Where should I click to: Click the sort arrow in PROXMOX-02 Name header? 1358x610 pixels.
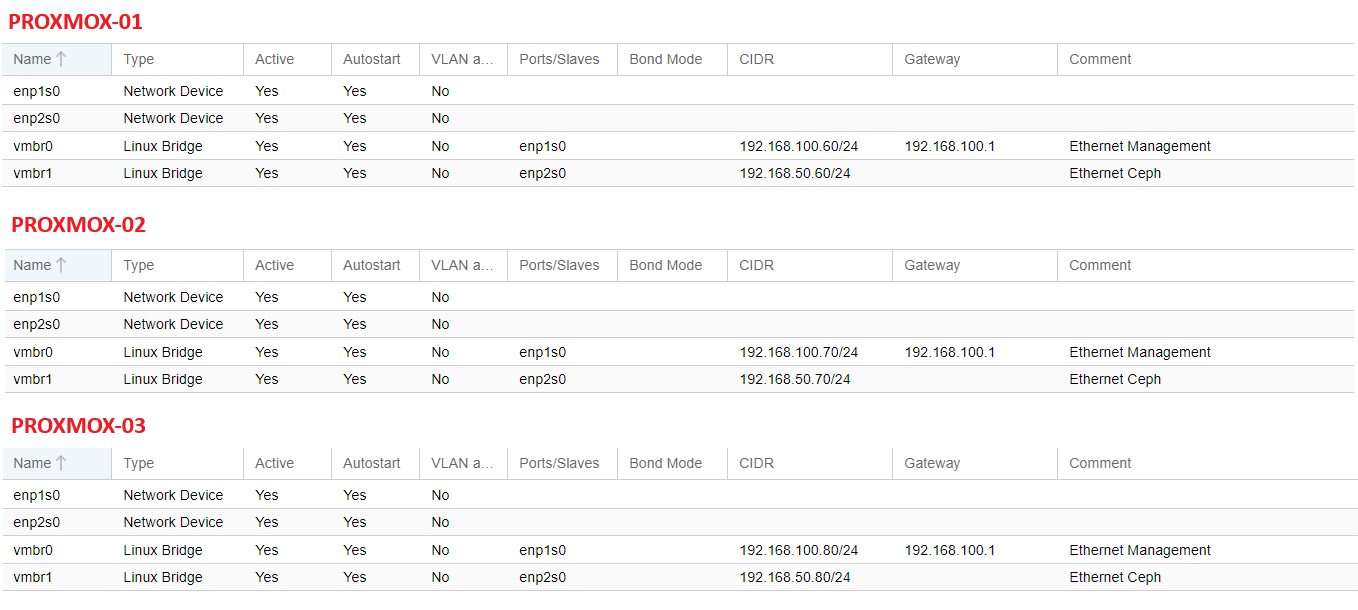(61, 265)
